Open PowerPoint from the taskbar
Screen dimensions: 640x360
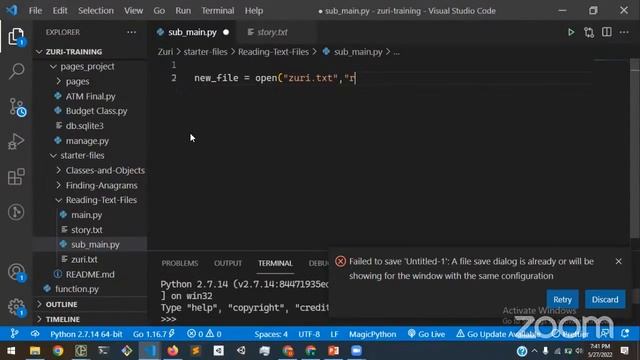click(x=333, y=351)
